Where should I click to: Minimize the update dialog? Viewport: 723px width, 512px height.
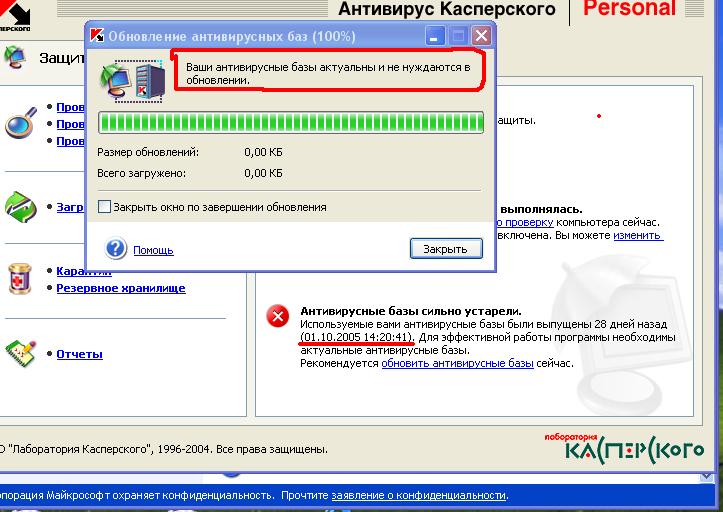pos(435,36)
